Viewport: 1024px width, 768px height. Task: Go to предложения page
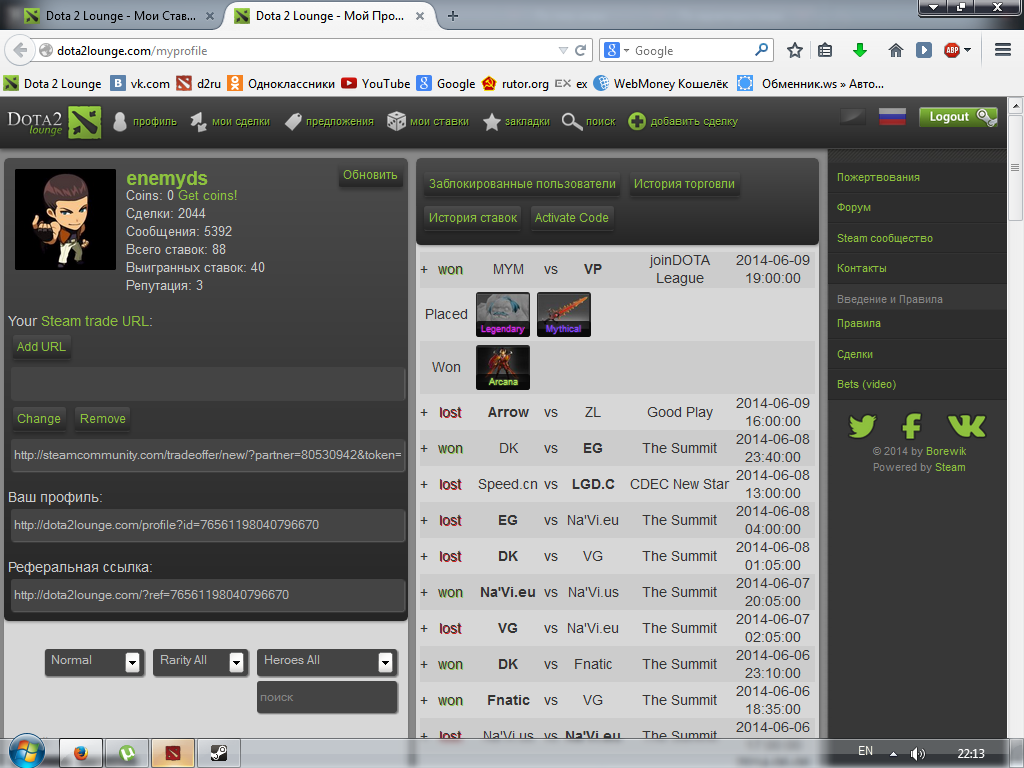pyautogui.click(x=330, y=121)
